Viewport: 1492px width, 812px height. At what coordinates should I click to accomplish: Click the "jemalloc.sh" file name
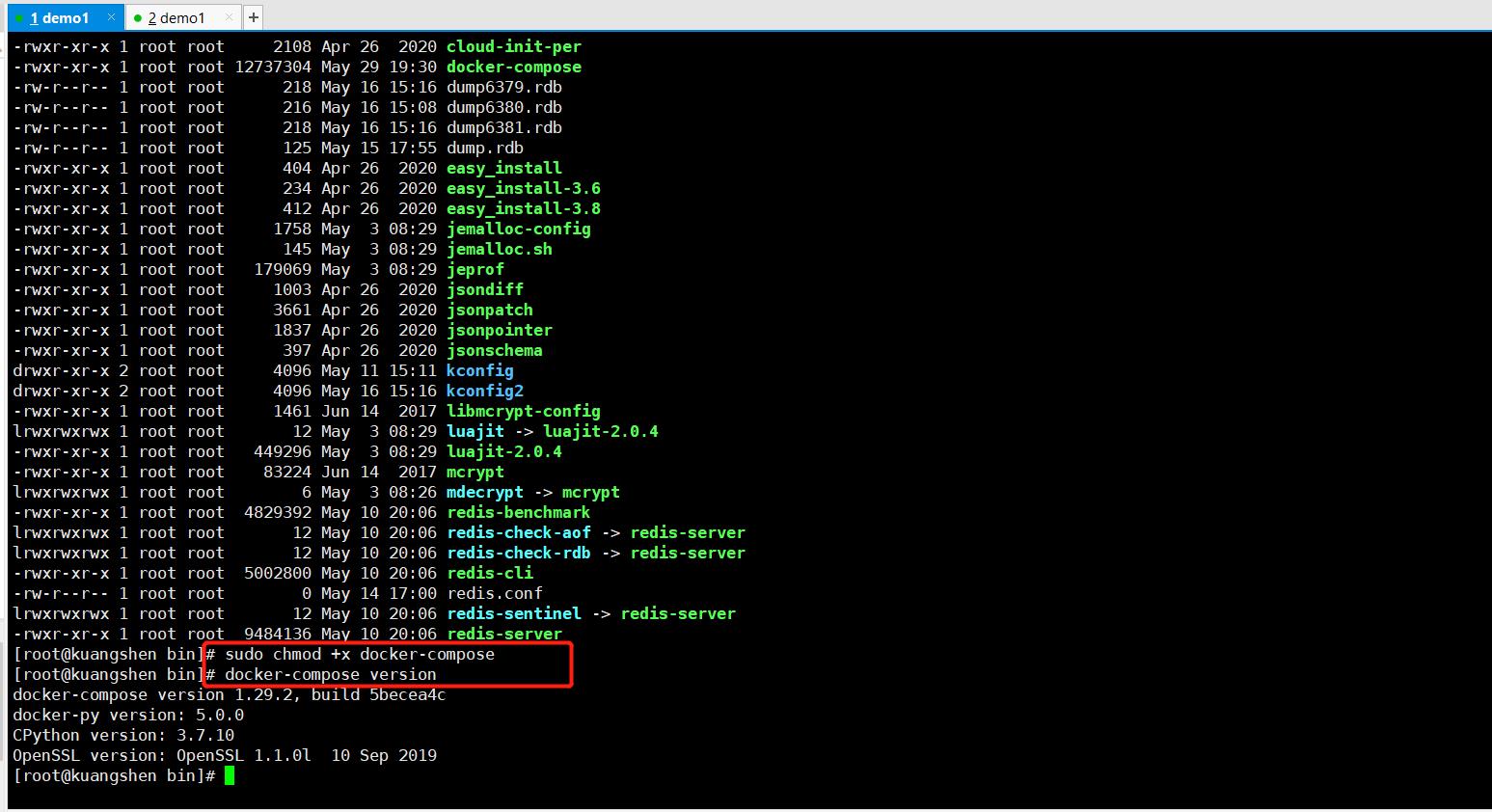coord(500,249)
